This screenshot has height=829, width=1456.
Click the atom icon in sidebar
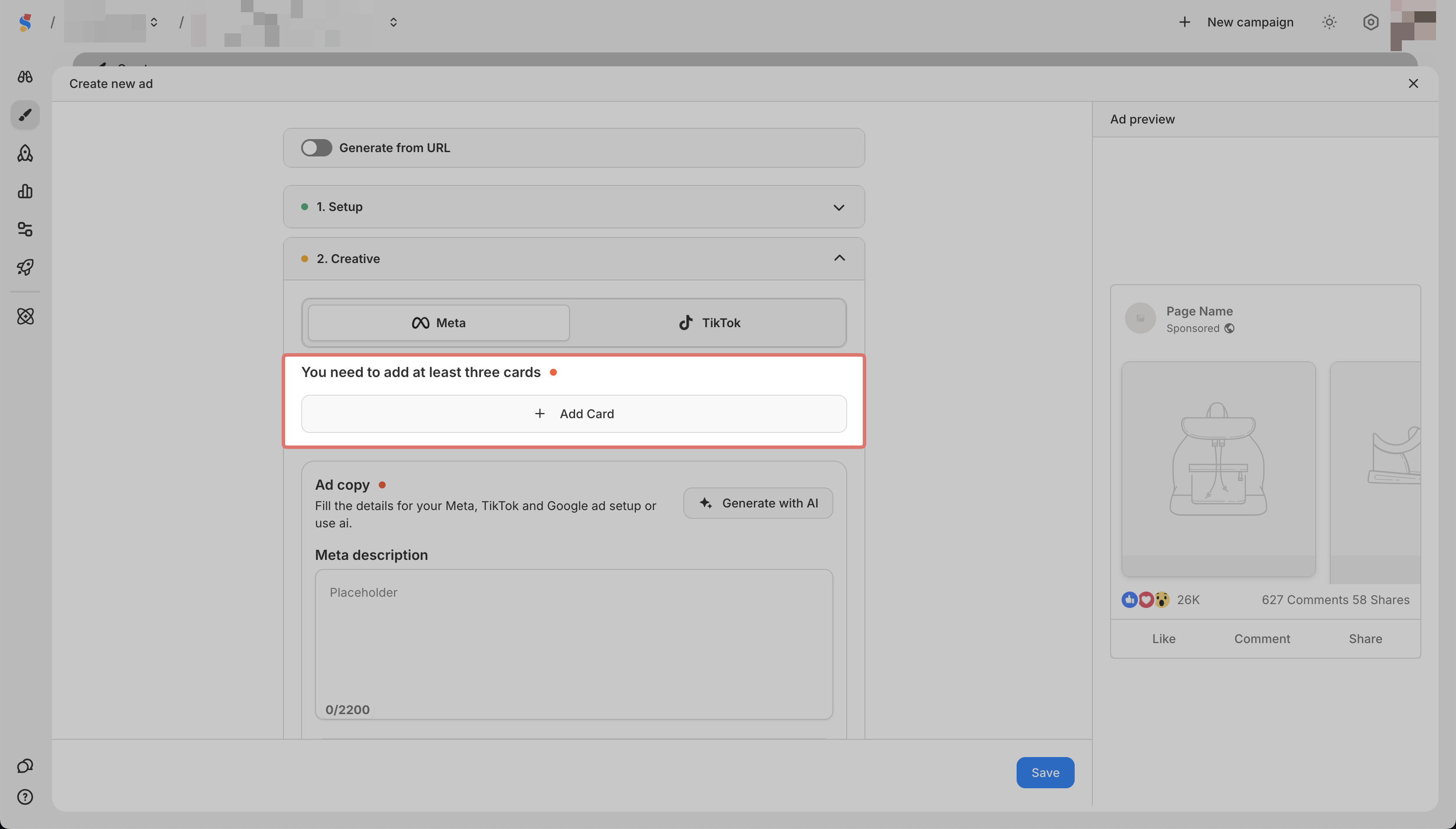pyautogui.click(x=25, y=317)
